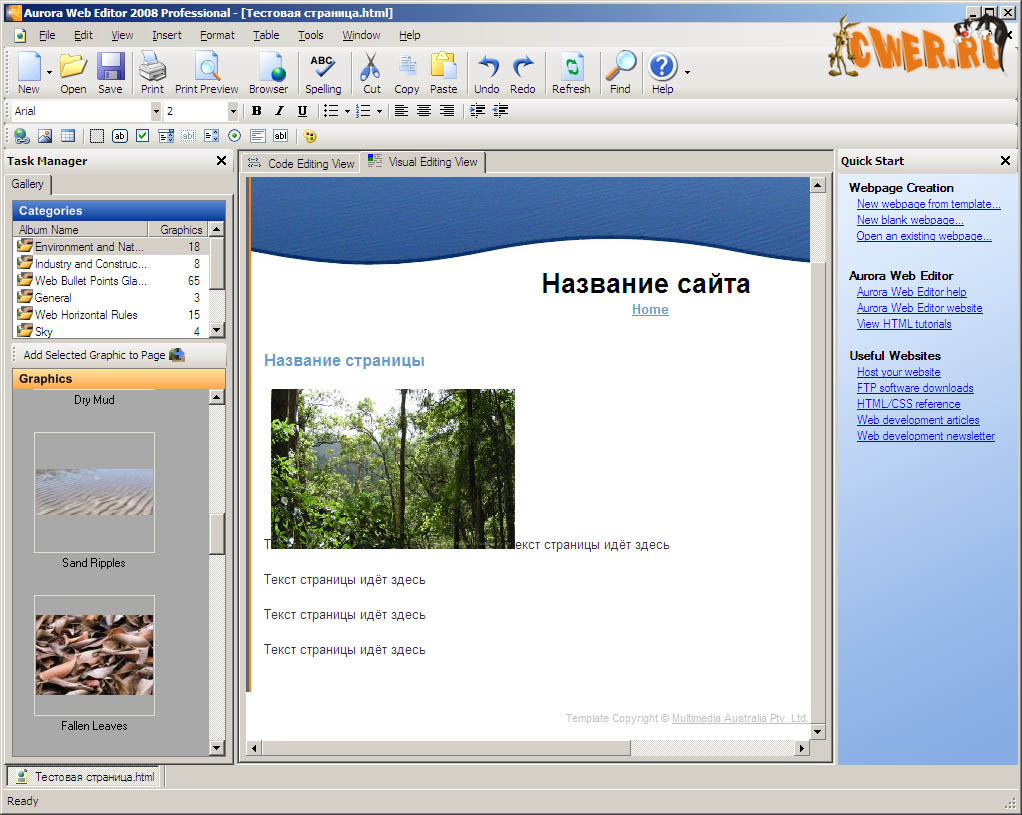Viewport: 1022px width, 815px height.
Task: Toggle underline formatting
Action: [x=302, y=111]
